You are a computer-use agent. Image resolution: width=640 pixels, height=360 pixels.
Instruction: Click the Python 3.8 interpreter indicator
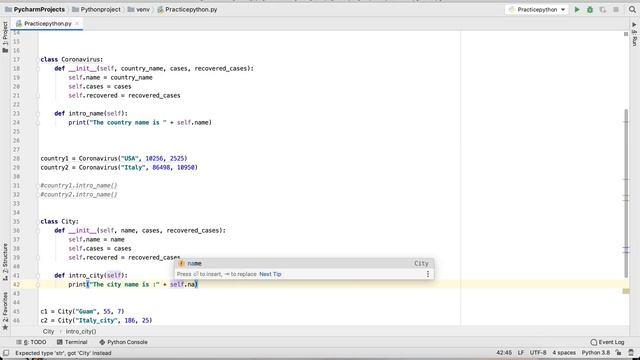pos(596,353)
